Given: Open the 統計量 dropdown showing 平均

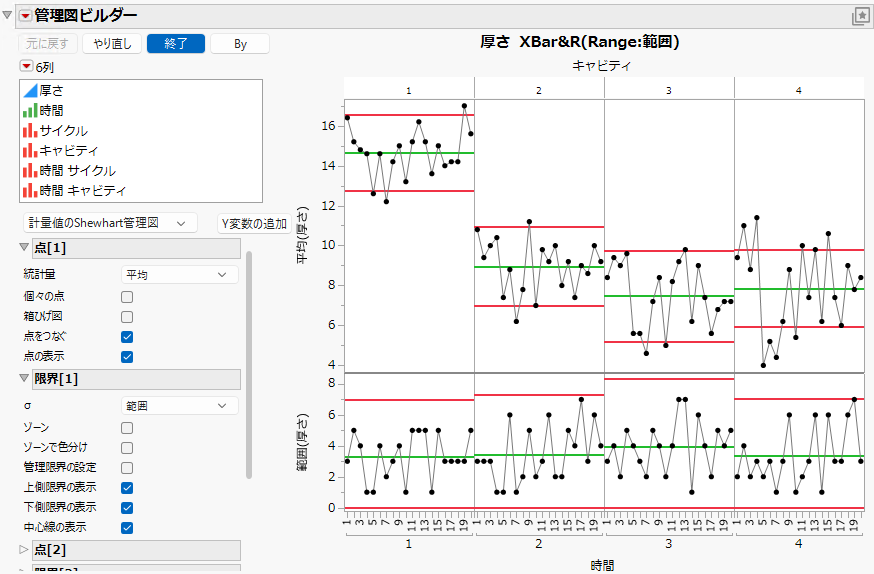Looking at the screenshot, I should pos(179,275).
